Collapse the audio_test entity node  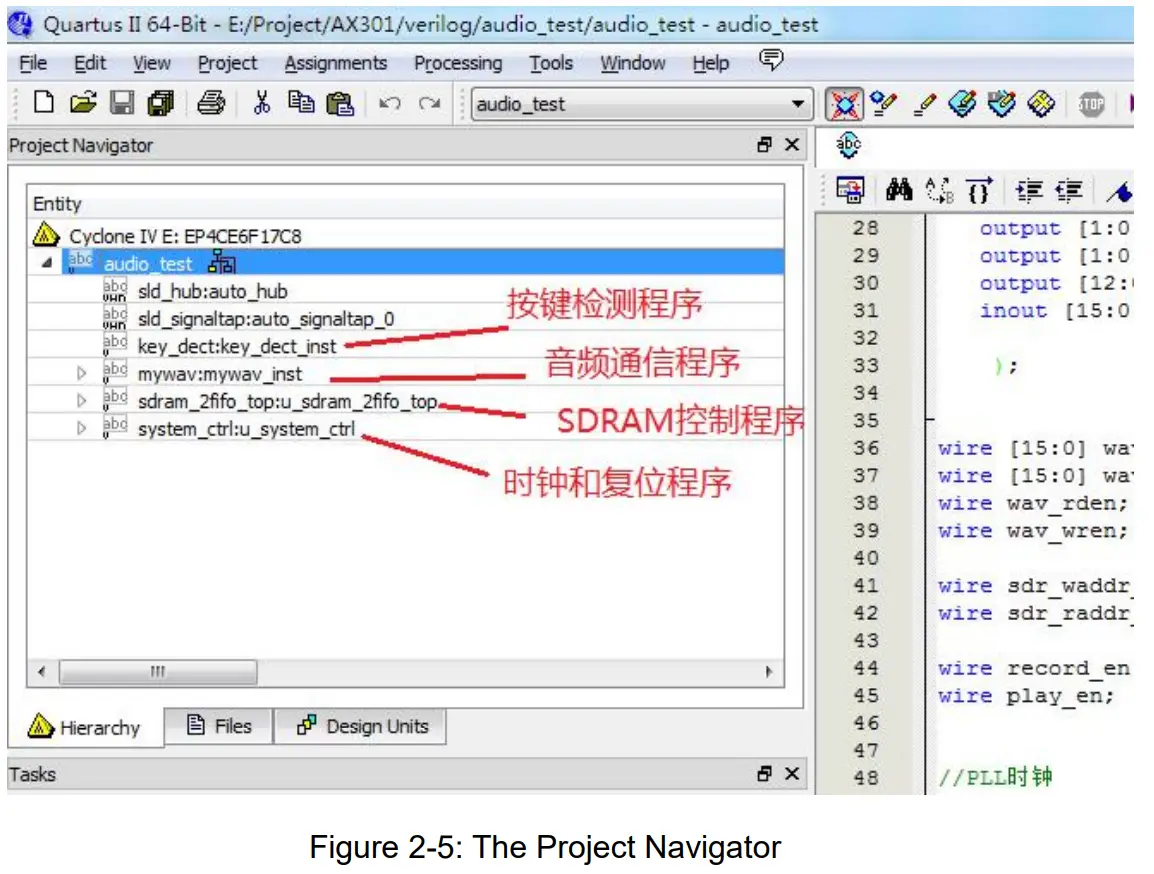coord(47,263)
